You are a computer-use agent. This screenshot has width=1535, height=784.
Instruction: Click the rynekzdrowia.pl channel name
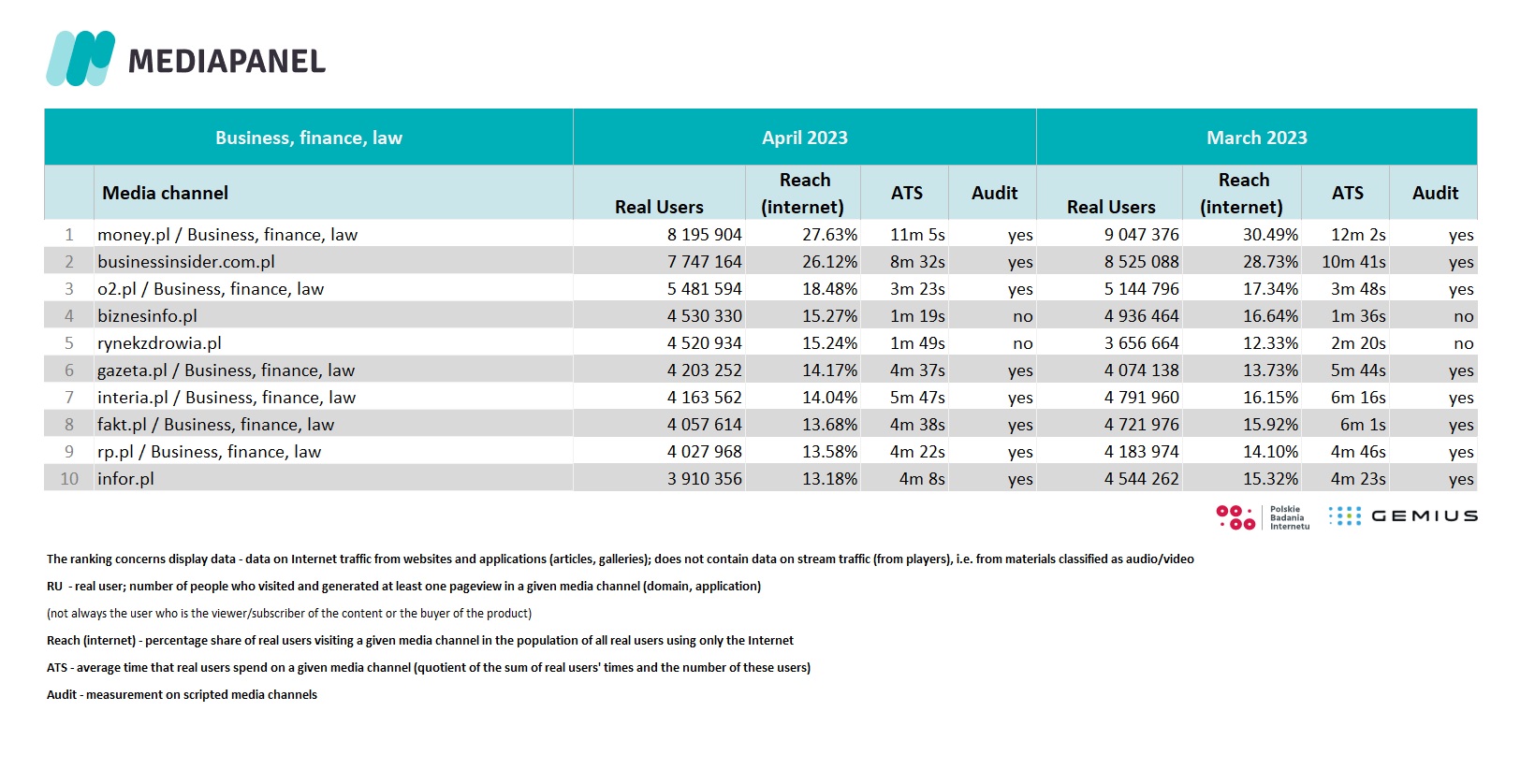tap(159, 343)
